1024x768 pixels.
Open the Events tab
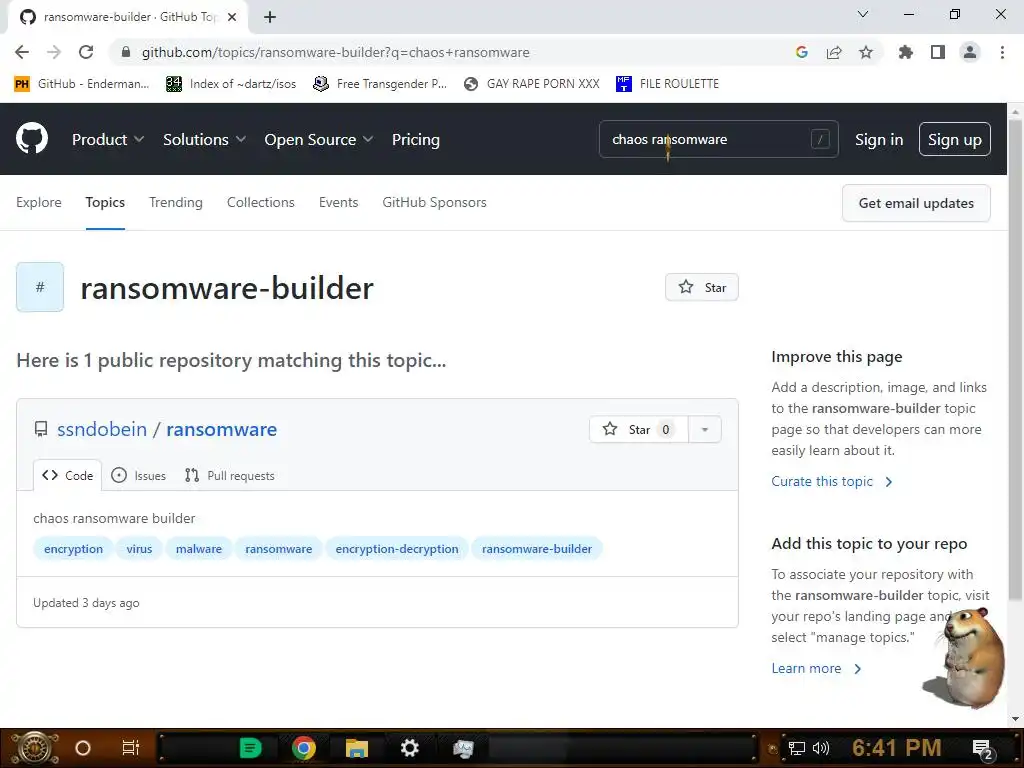coord(338,202)
